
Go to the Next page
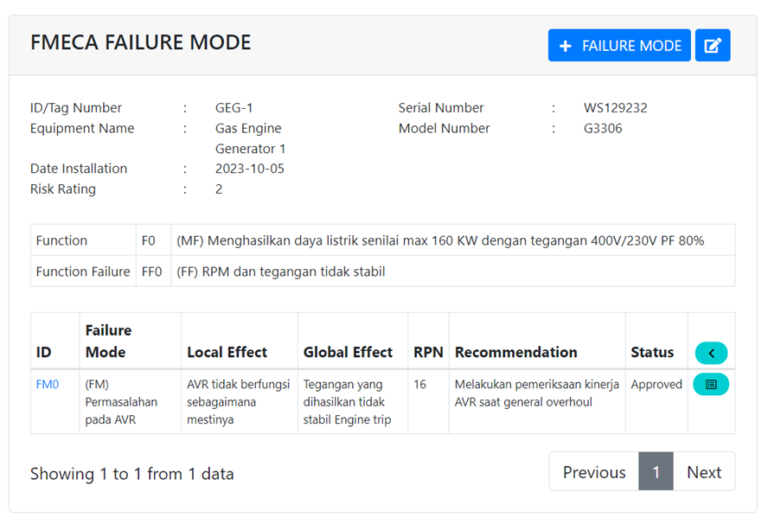pyautogui.click(x=704, y=472)
